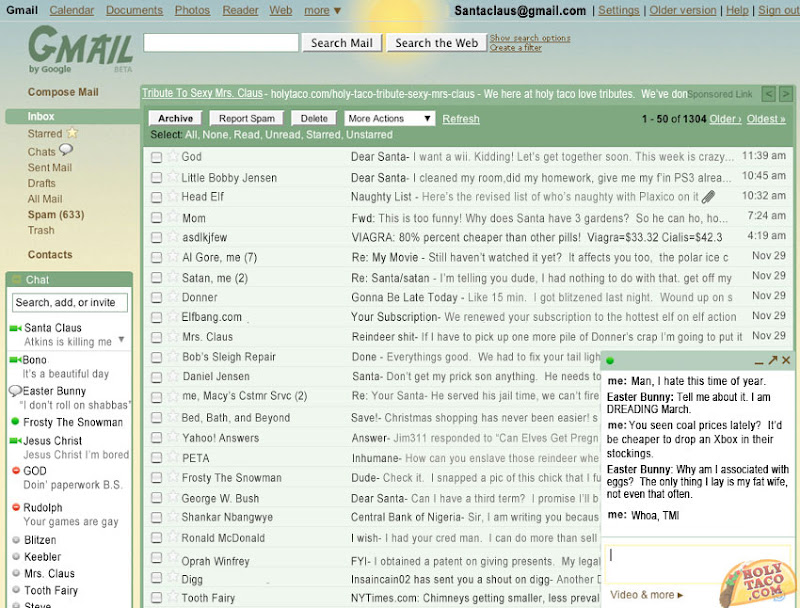Click the Gmail logo

click(81, 50)
